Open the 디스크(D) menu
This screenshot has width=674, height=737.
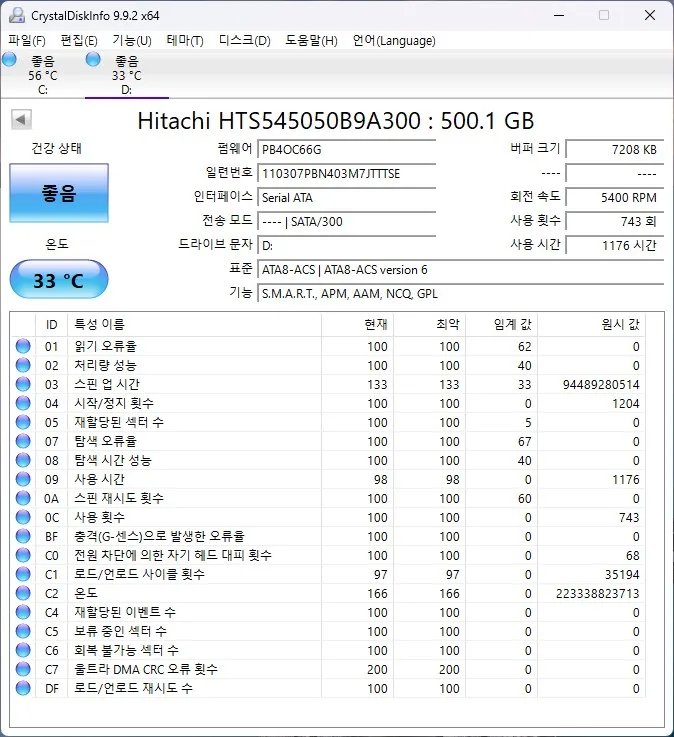point(244,41)
